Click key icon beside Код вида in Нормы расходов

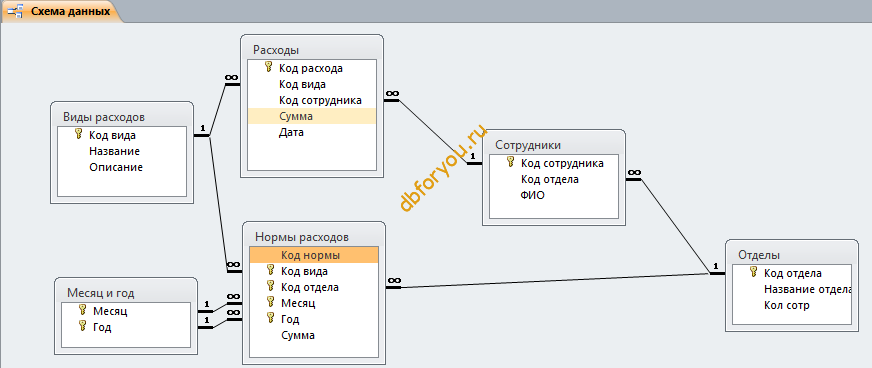coord(271,270)
